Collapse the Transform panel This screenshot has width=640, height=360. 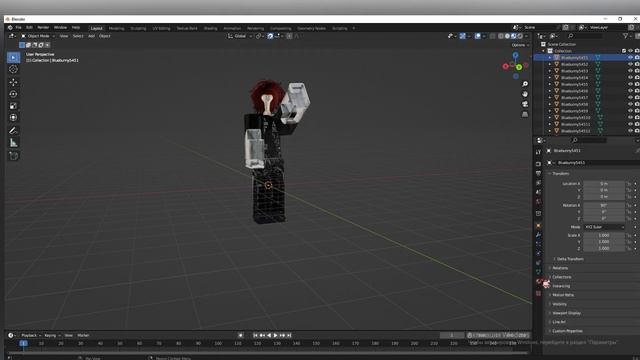click(560, 174)
